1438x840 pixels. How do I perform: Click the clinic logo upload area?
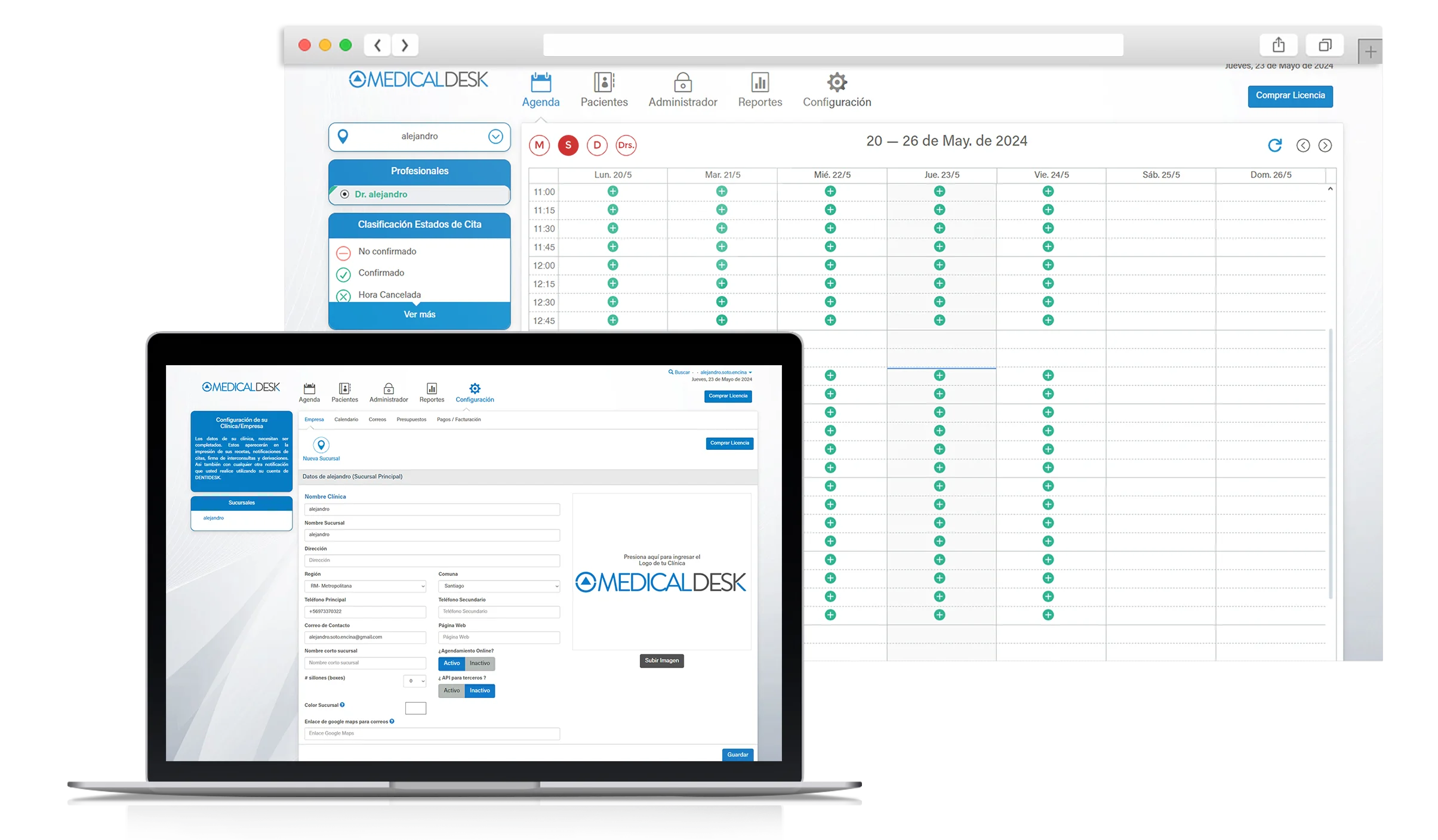pos(661,572)
